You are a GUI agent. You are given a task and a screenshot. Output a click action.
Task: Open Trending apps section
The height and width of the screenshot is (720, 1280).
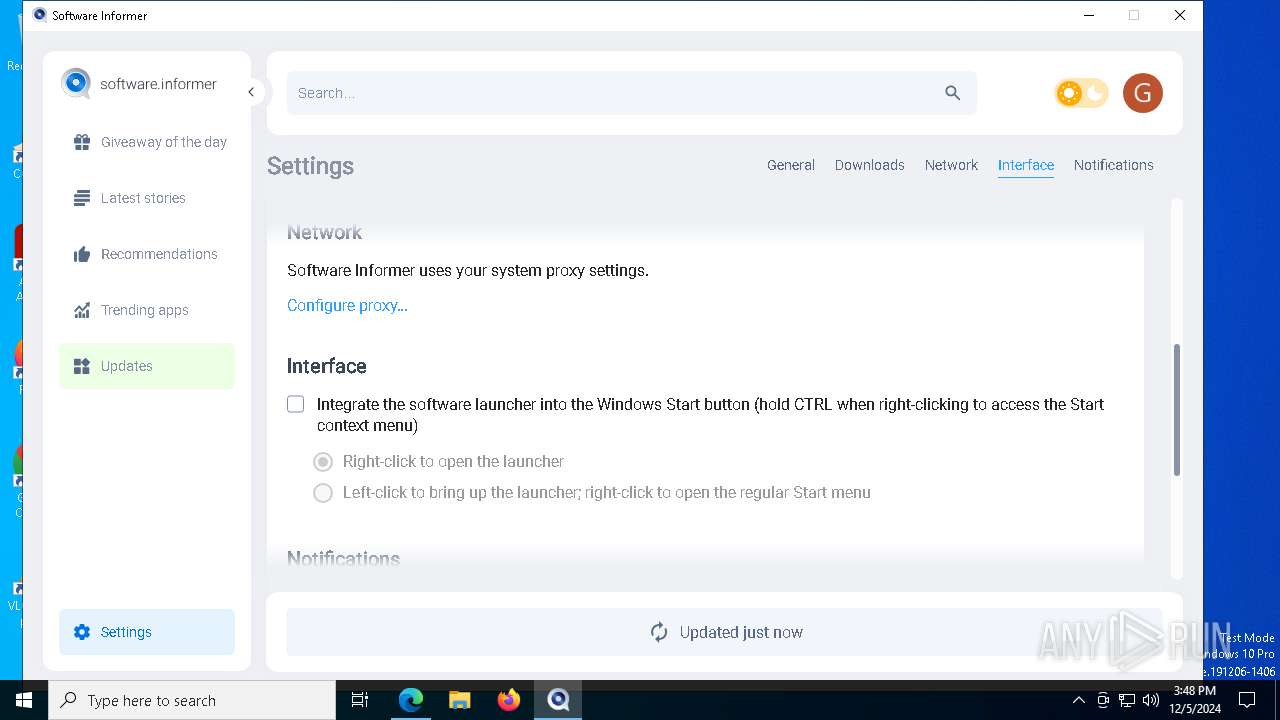(147, 310)
